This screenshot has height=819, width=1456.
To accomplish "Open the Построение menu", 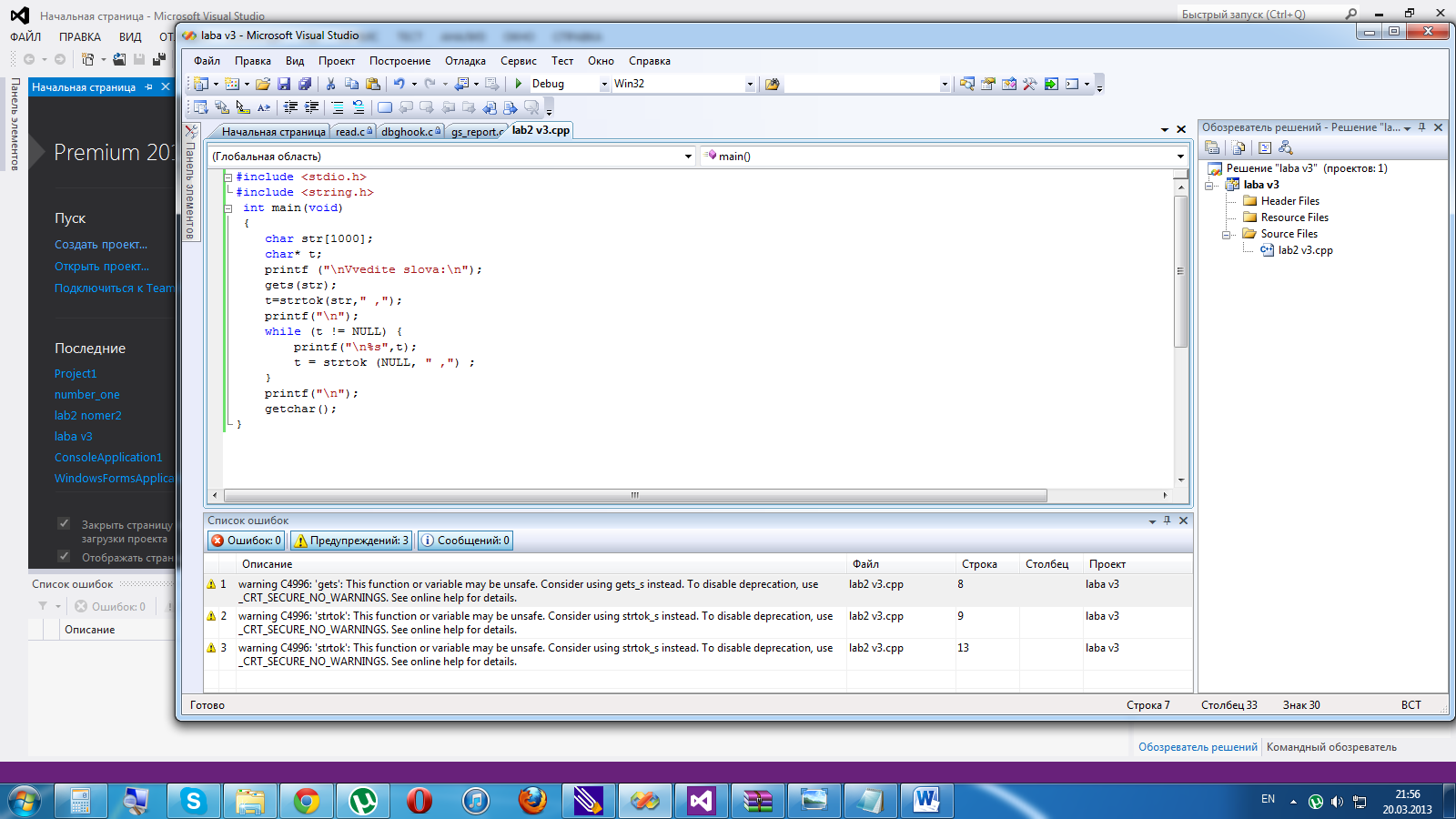I will point(399,61).
